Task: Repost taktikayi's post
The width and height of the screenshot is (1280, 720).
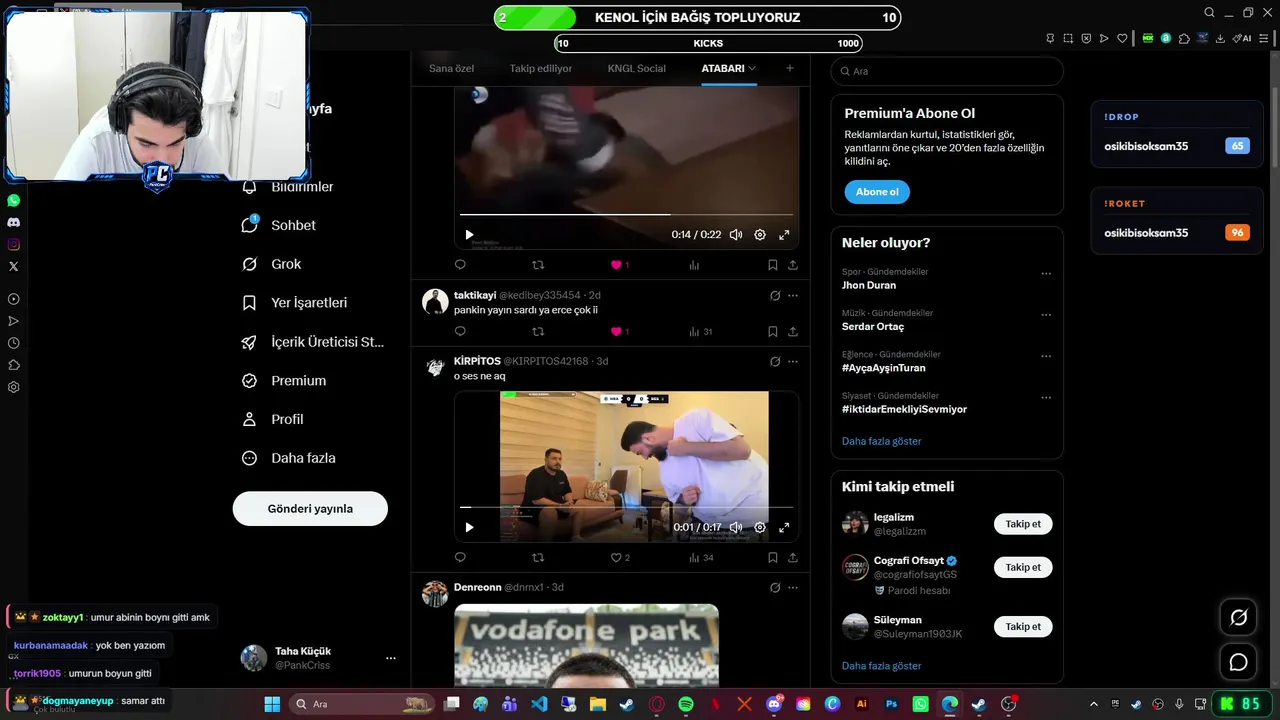Action: (x=538, y=332)
